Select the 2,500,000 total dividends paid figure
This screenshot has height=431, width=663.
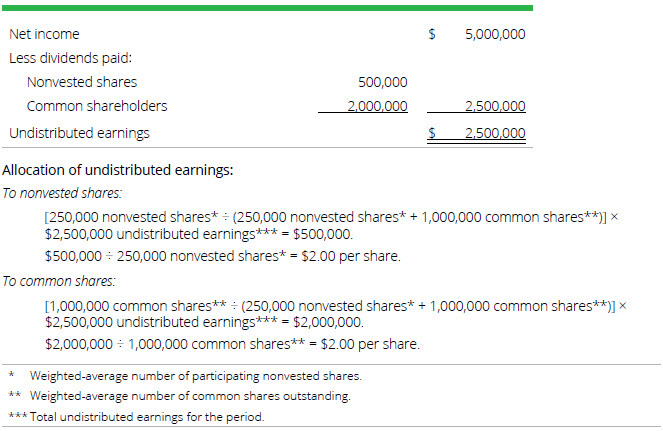tap(495, 106)
